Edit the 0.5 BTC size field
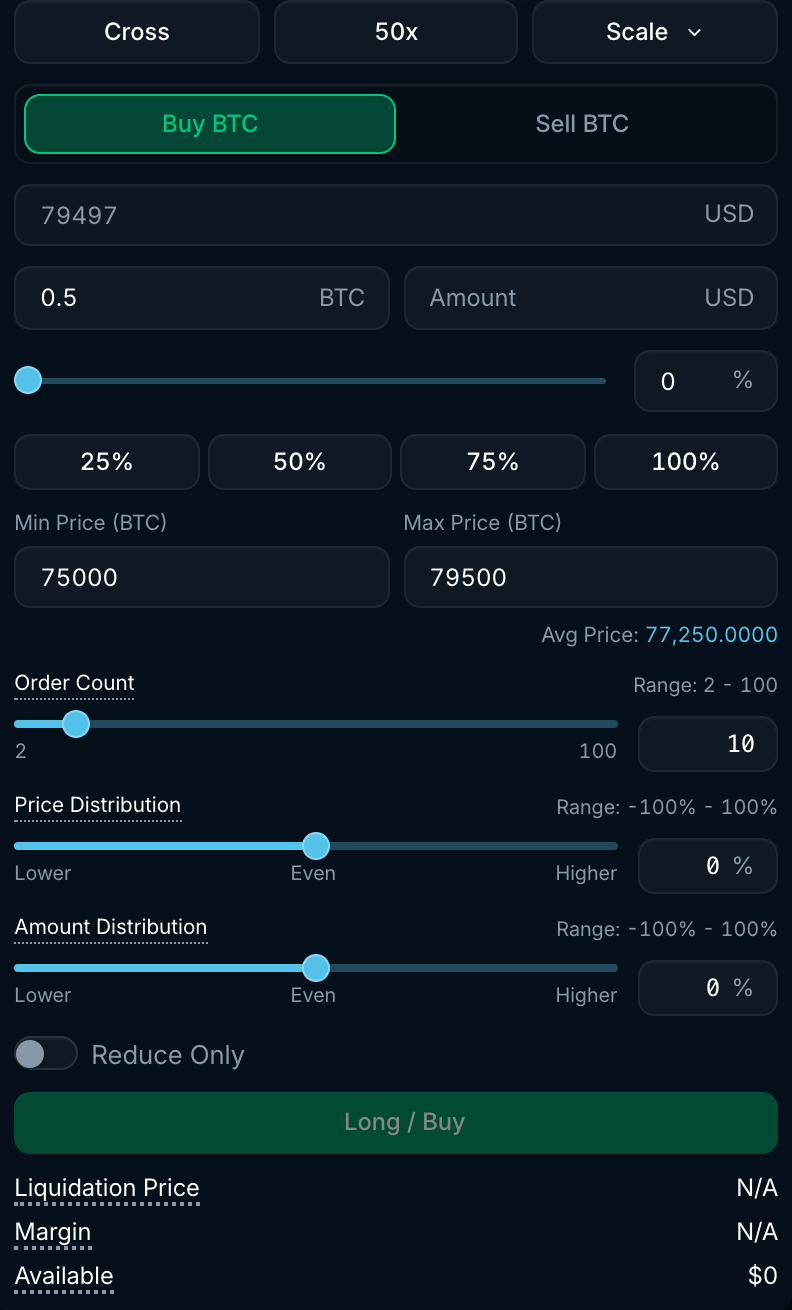The width and height of the screenshot is (792, 1310). [x=202, y=298]
